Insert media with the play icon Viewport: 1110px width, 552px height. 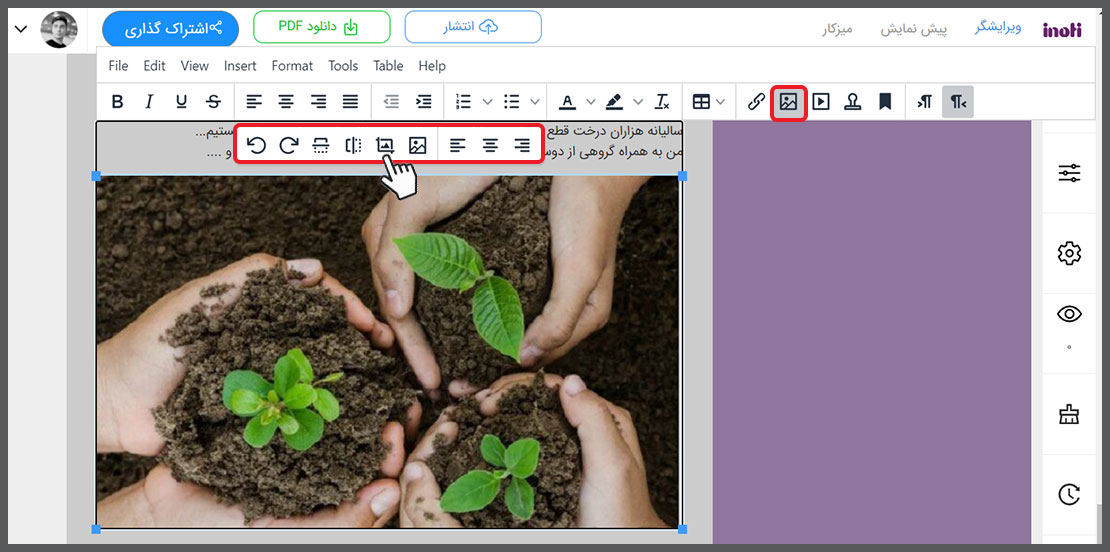[821, 101]
